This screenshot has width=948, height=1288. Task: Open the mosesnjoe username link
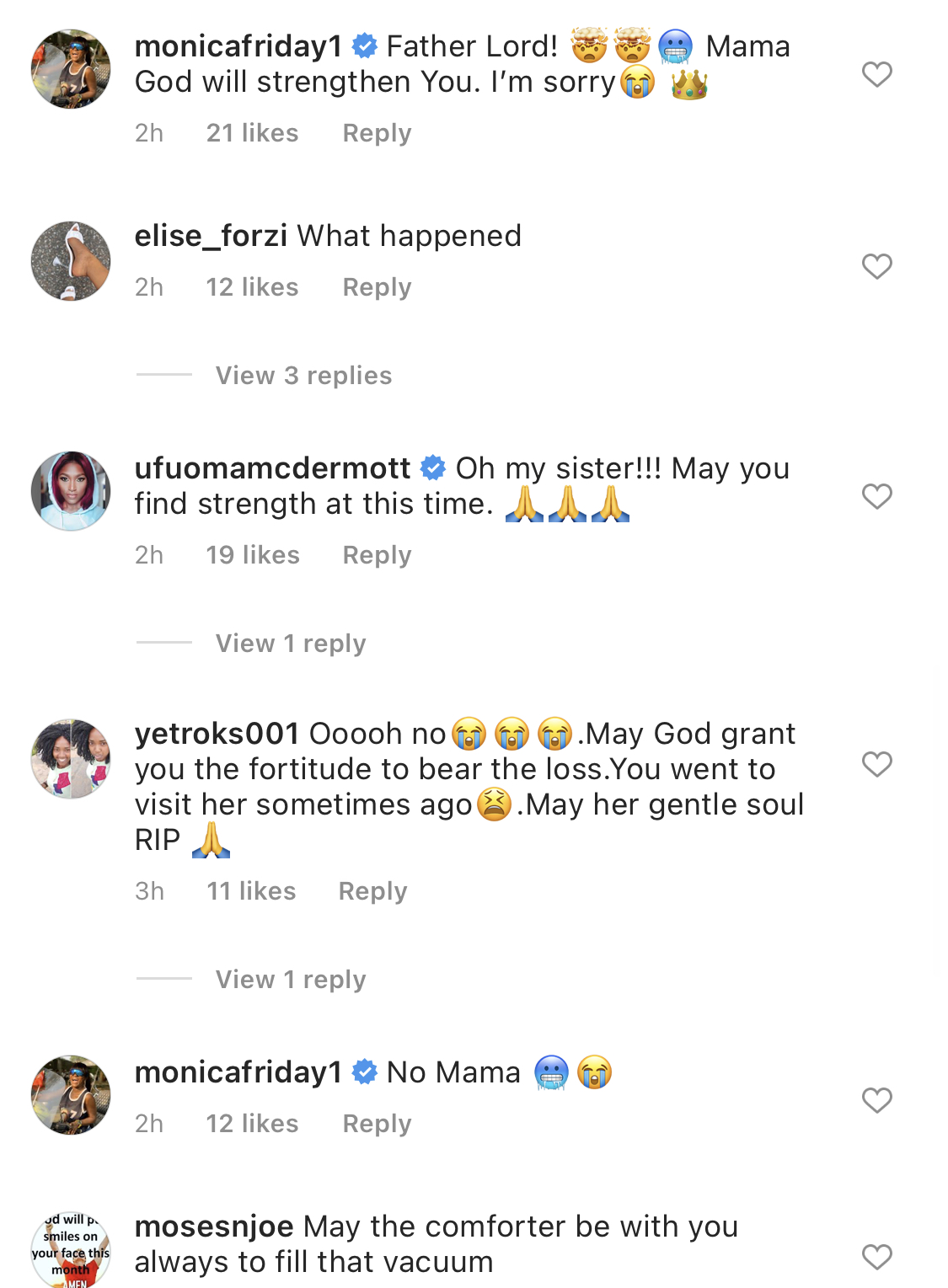click(x=214, y=1227)
